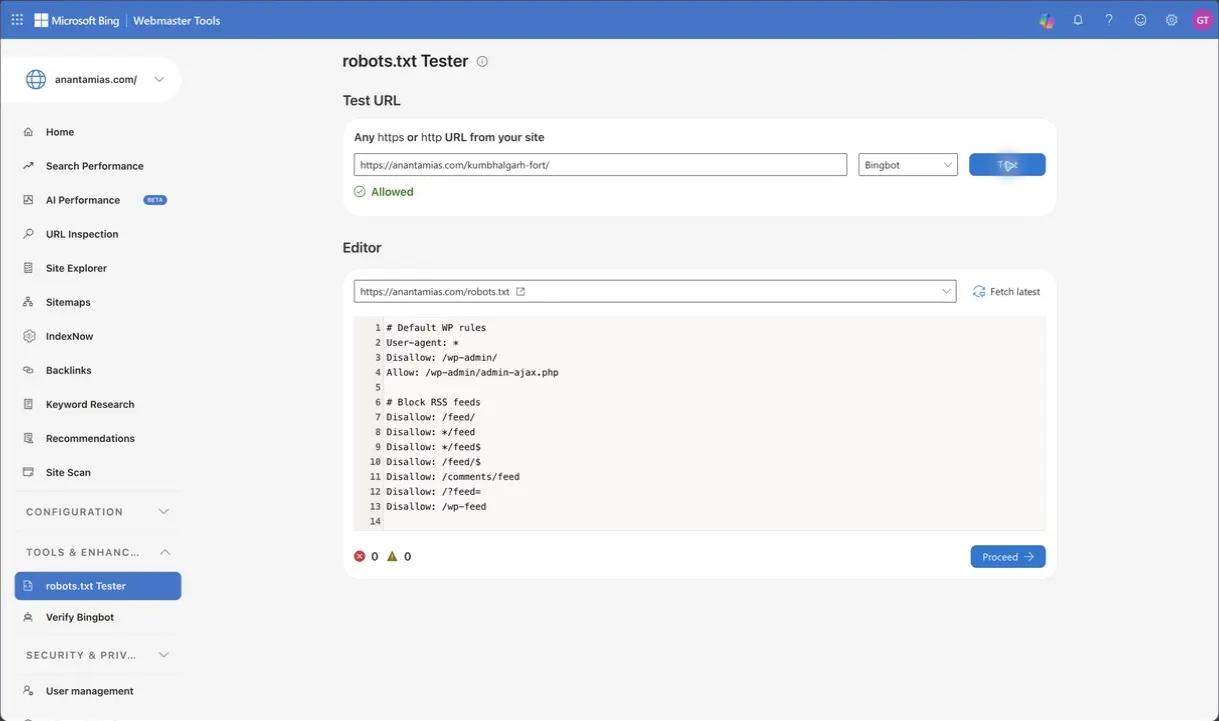Click the red error count icon
Image resolution: width=1219 pixels, height=721 pixels.
(x=360, y=556)
